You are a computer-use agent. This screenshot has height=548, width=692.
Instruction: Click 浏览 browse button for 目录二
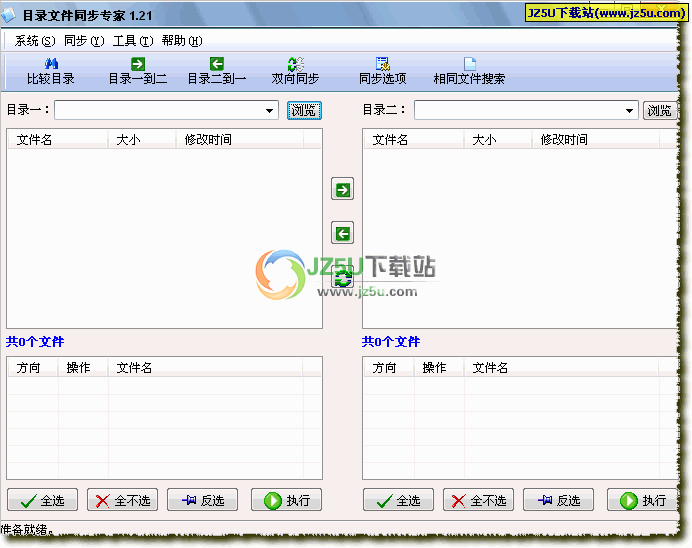660,110
